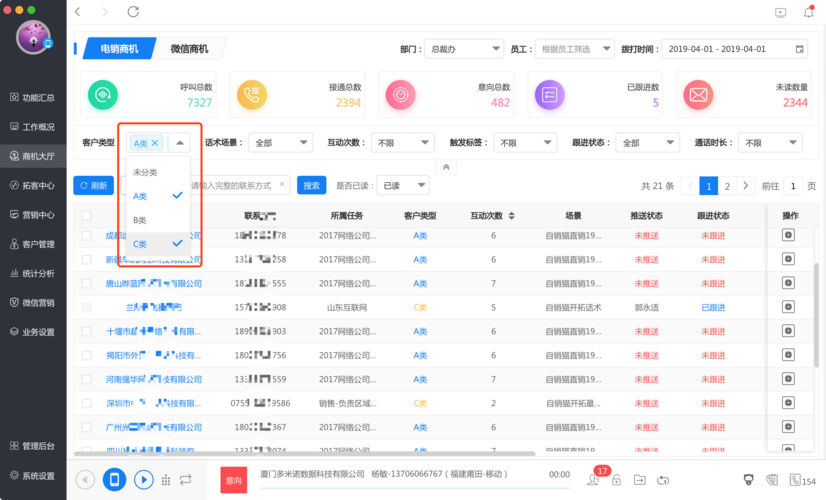Choose B类 in the customer type list

(158, 220)
